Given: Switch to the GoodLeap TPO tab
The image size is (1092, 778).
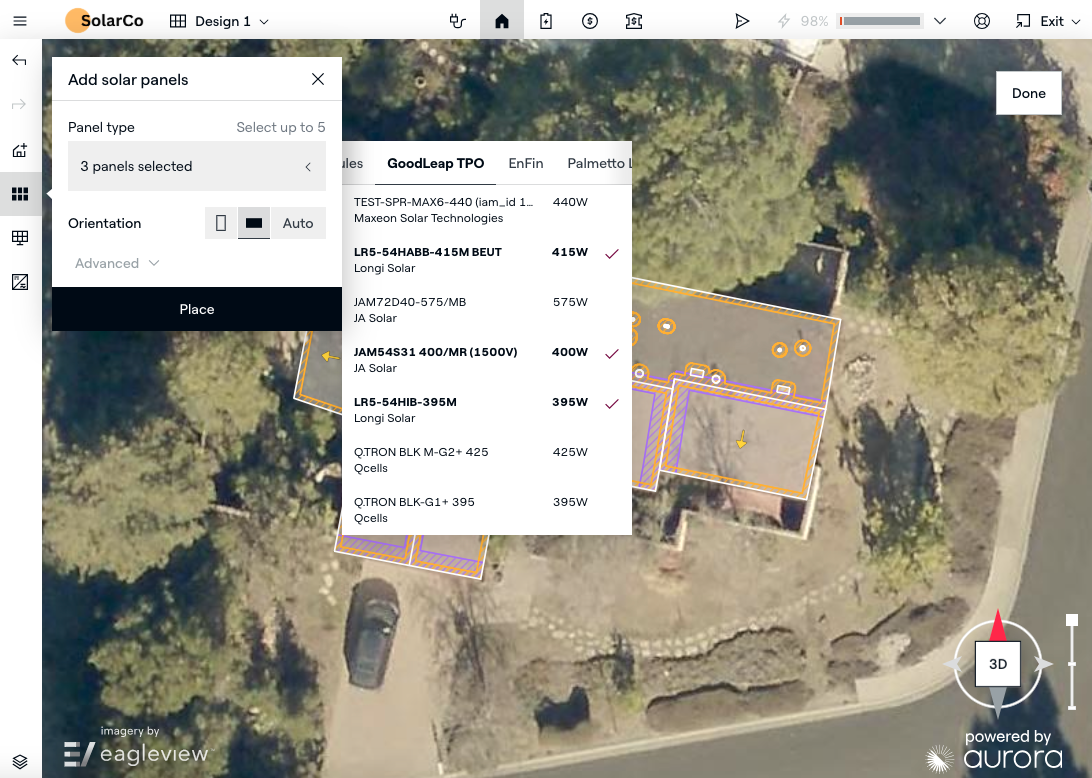Looking at the screenshot, I should (435, 163).
